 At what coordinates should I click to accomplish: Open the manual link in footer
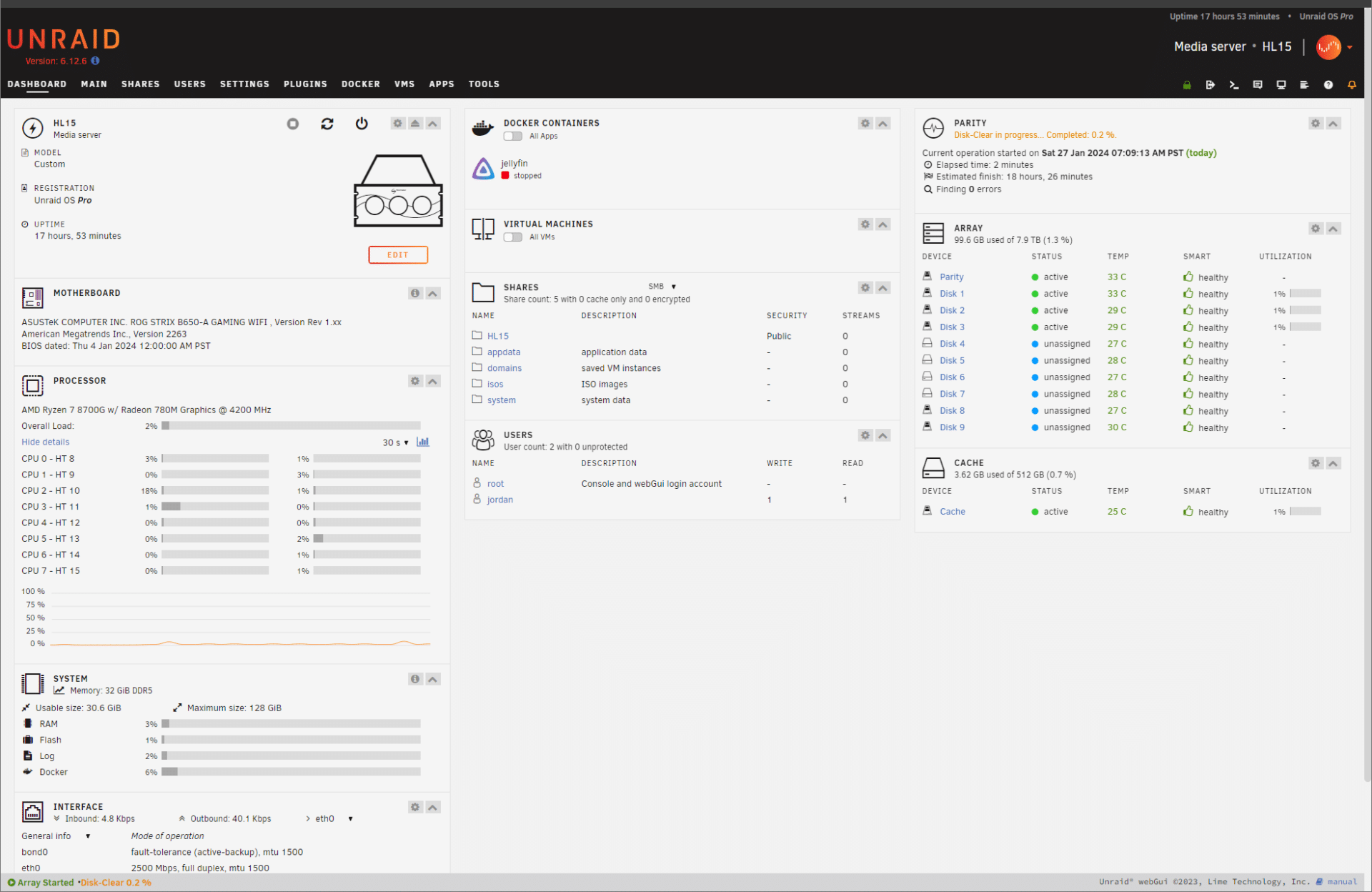(1342, 883)
